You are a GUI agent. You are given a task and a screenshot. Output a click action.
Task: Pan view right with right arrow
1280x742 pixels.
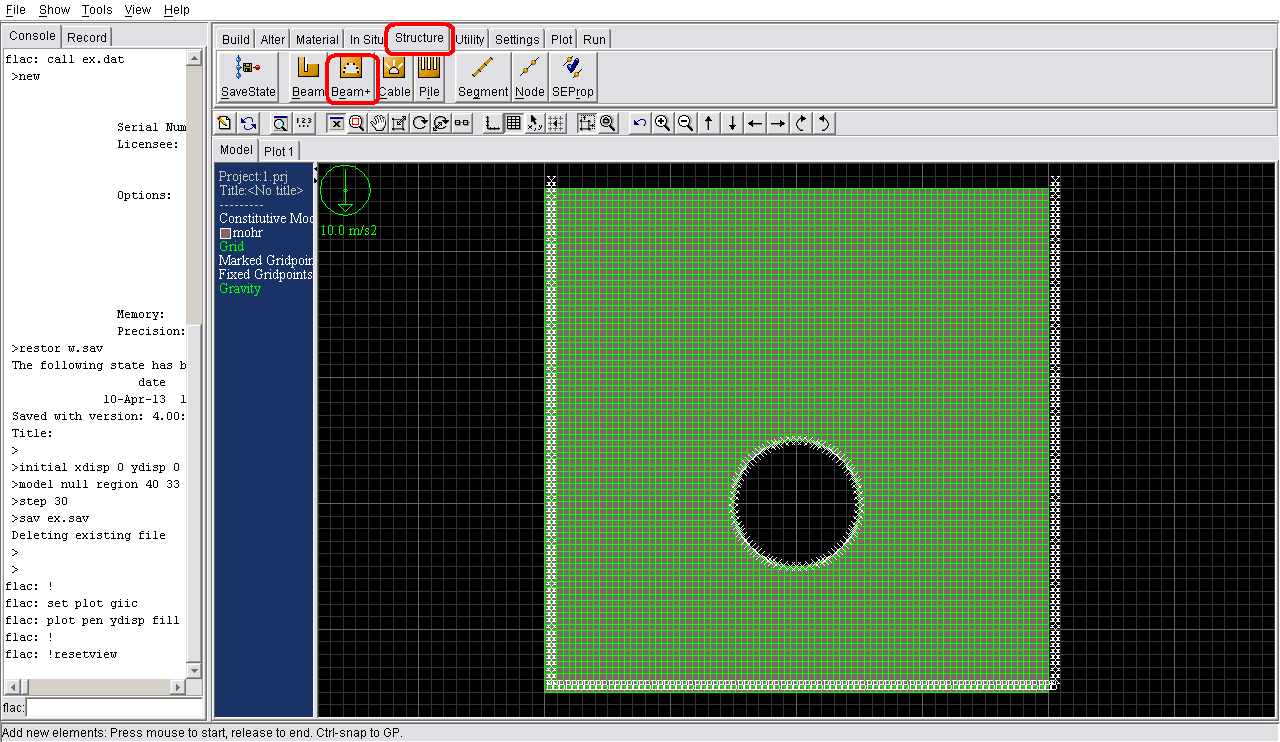click(778, 123)
